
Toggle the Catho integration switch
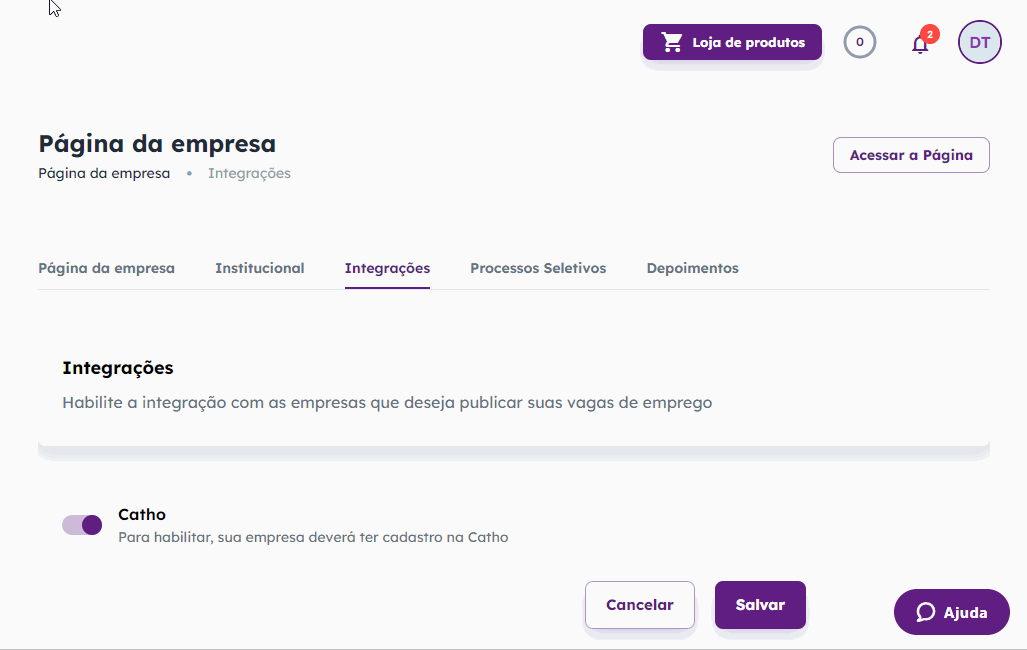pyautogui.click(x=82, y=525)
